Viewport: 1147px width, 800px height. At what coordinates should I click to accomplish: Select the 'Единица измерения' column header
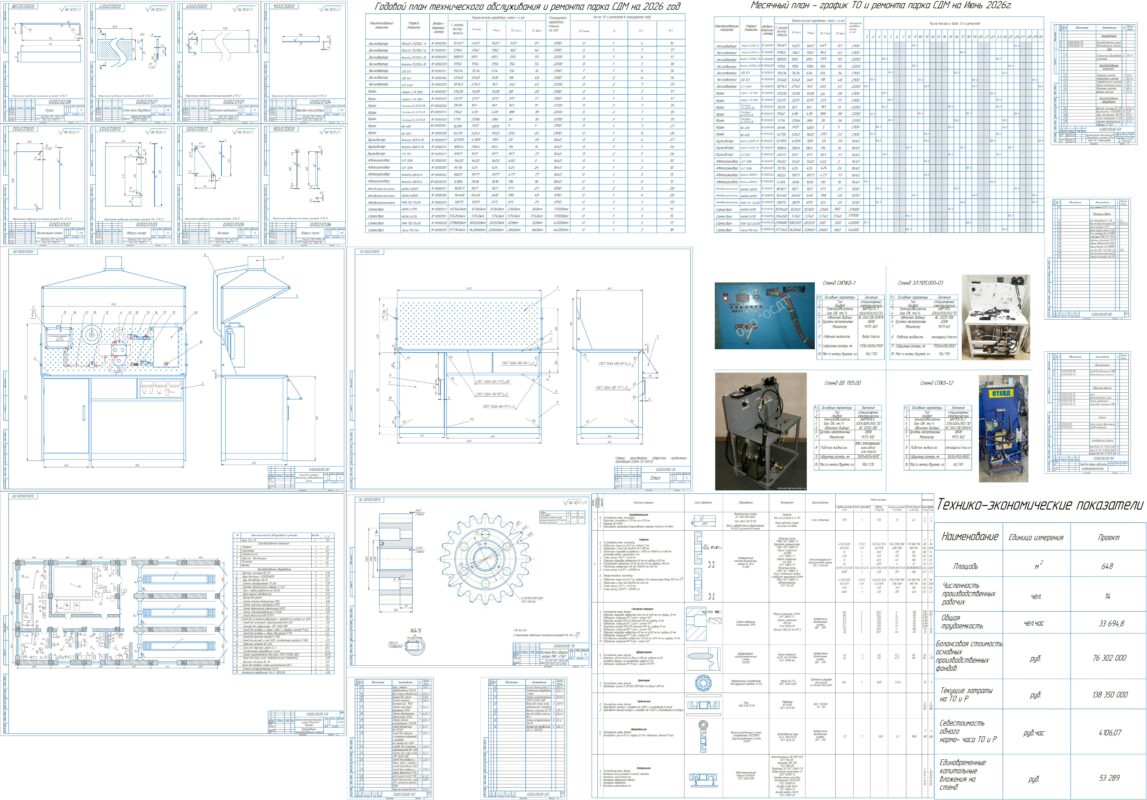click(1037, 537)
